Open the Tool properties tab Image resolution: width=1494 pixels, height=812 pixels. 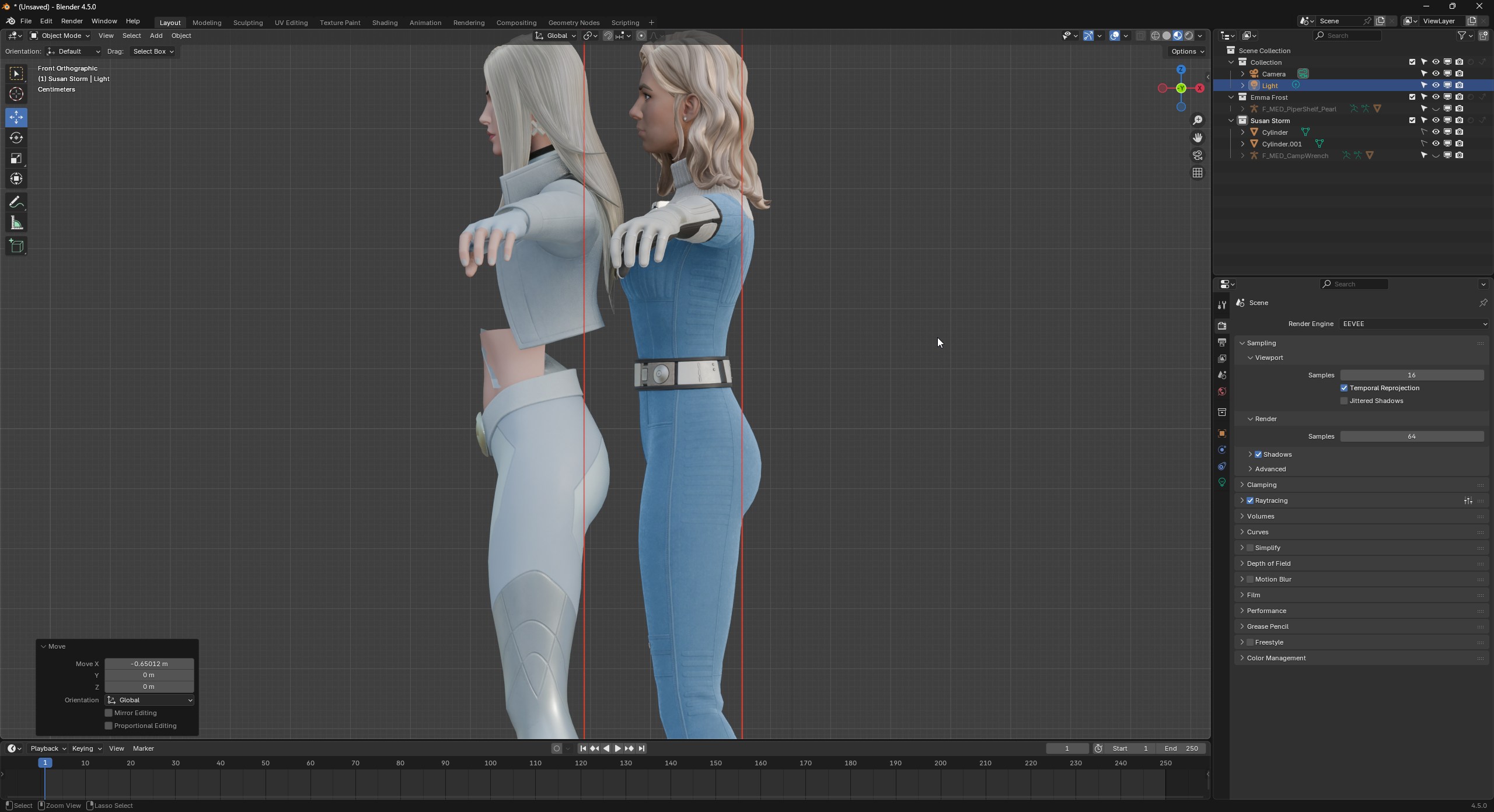[x=1222, y=304]
